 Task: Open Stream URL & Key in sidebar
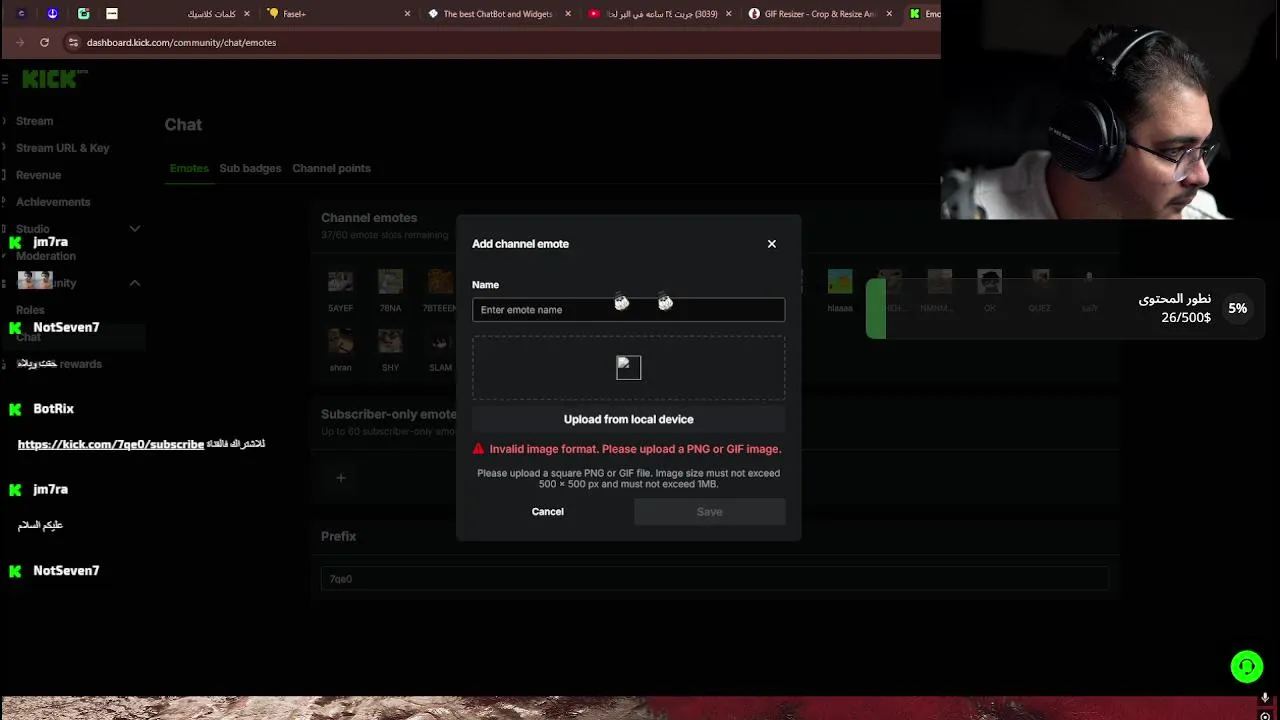62,148
